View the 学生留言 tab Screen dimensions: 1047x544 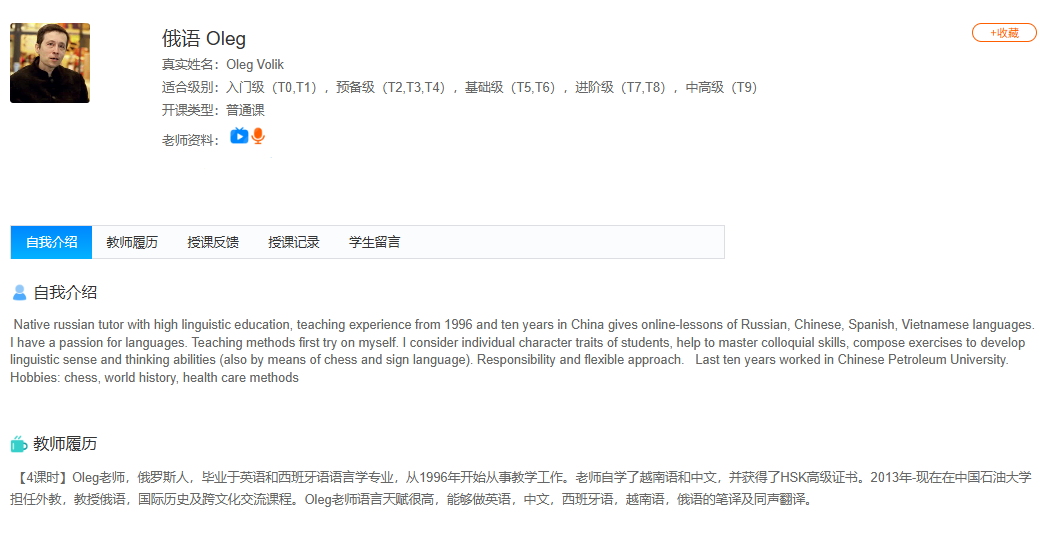(x=375, y=242)
